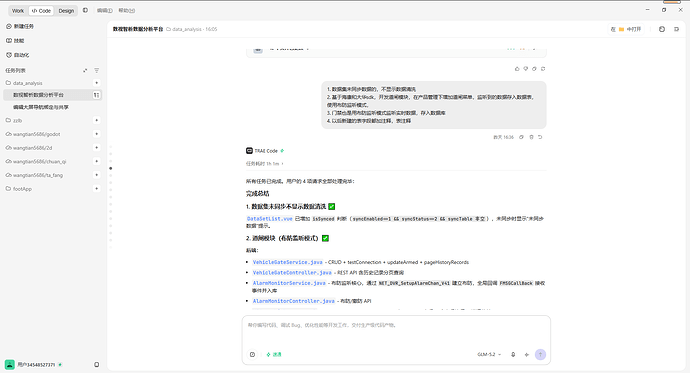Expand the task duration 1h 1m chevron
The height and width of the screenshot is (373, 690).
(x=283, y=164)
